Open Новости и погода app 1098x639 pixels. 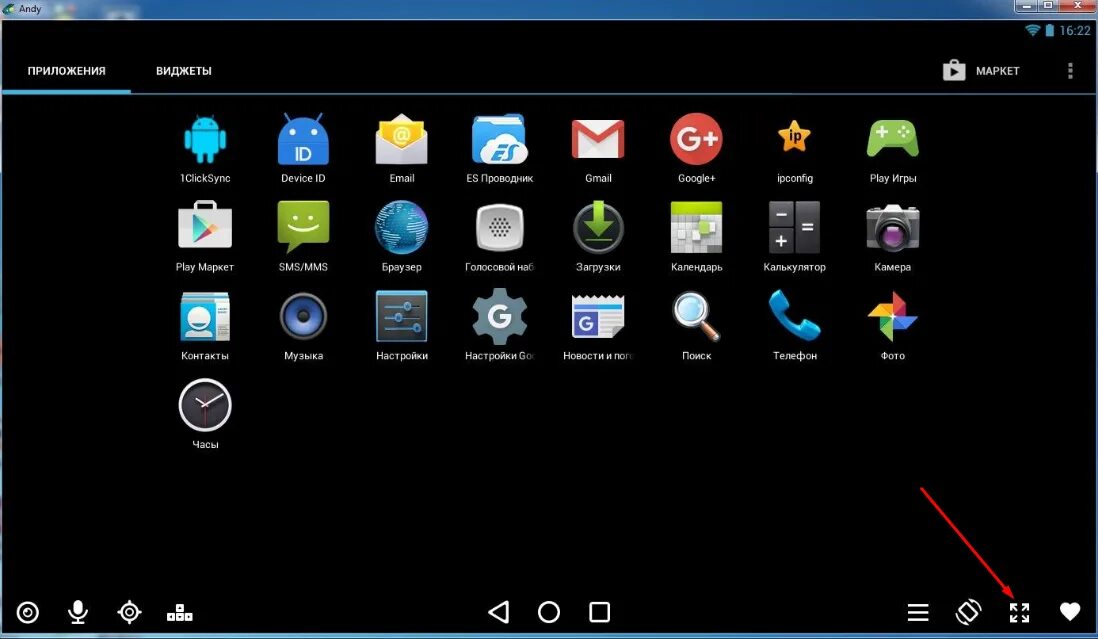(x=598, y=317)
